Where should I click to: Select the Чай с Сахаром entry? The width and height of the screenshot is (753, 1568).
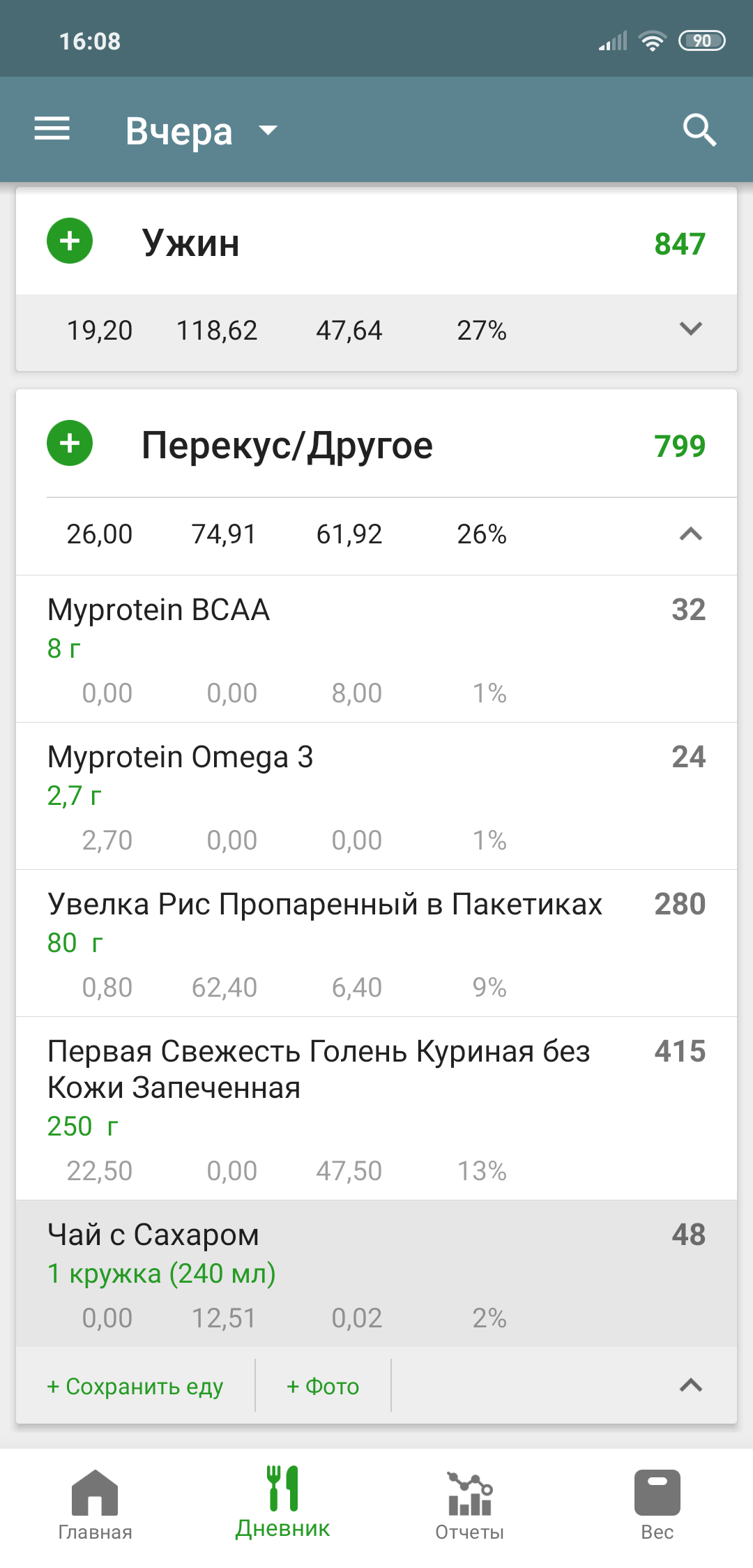(376, 1274)
